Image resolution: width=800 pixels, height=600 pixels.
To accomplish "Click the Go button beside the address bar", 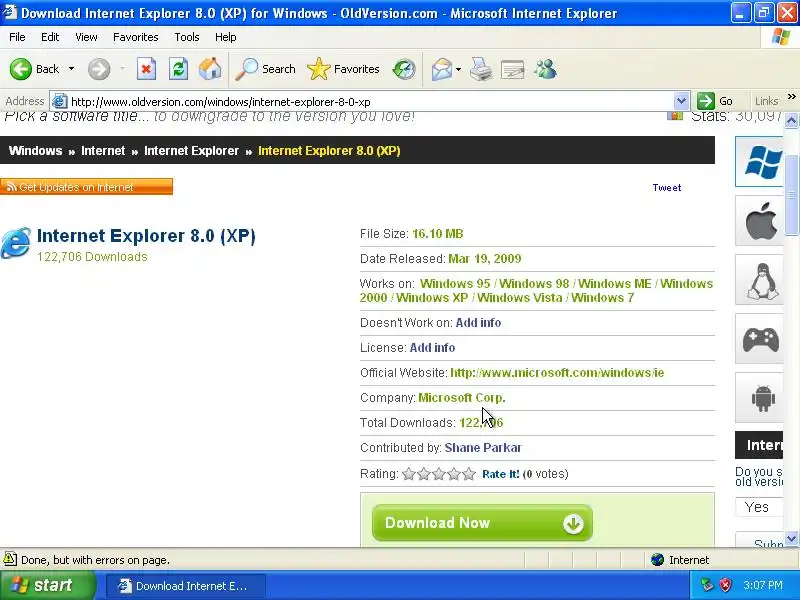I will pyautogui.click(x=715, y=101).
